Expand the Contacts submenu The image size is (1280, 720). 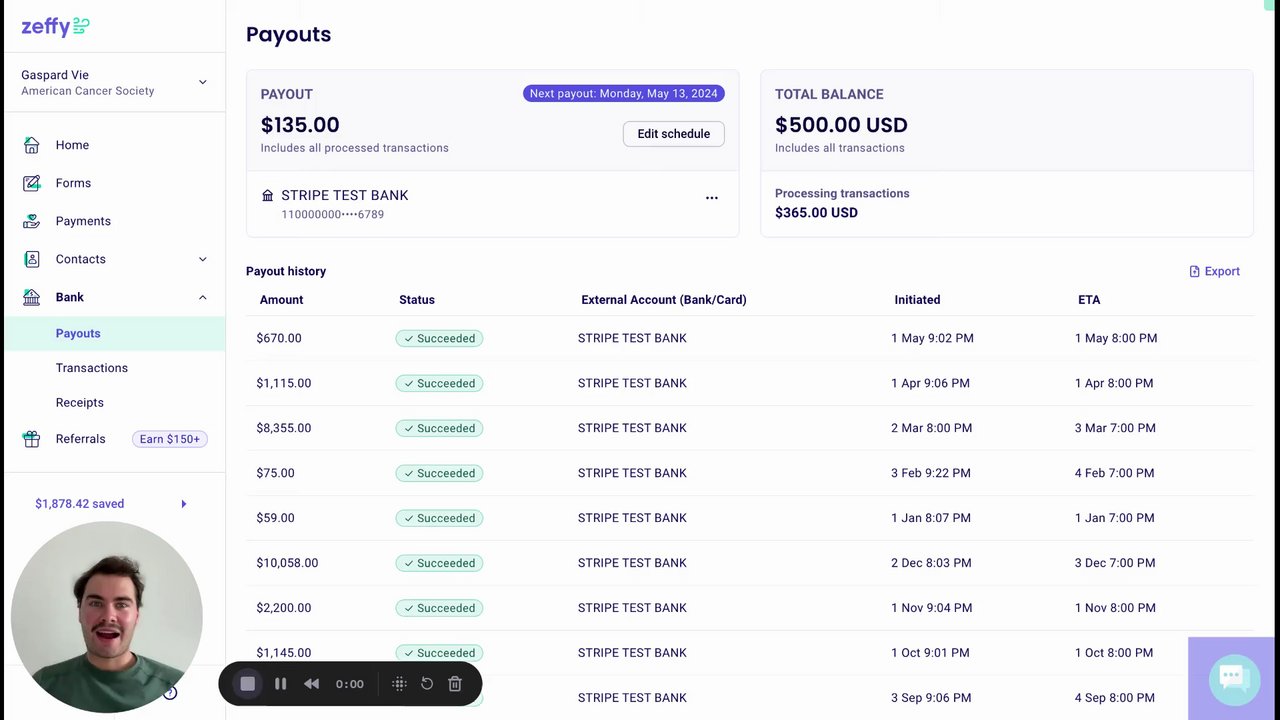(x=202, y=259)
